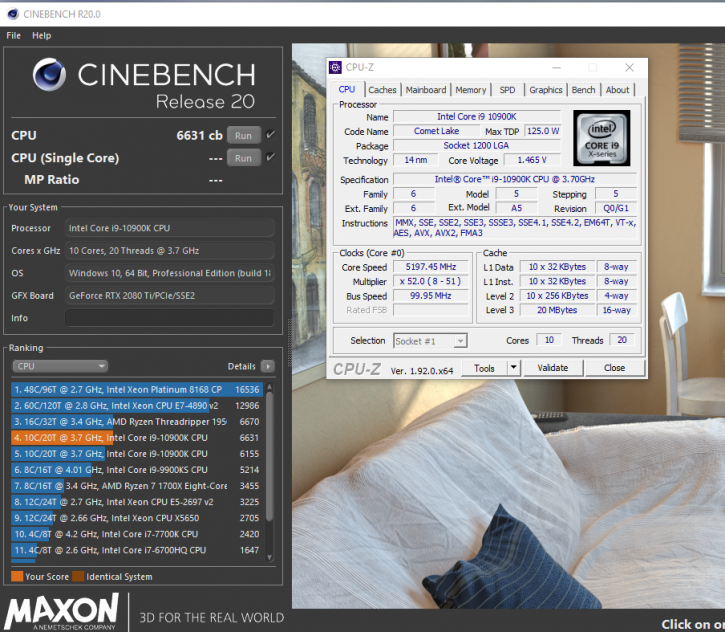Click the Identical System brown legend swatch

[x=78, y=577]
